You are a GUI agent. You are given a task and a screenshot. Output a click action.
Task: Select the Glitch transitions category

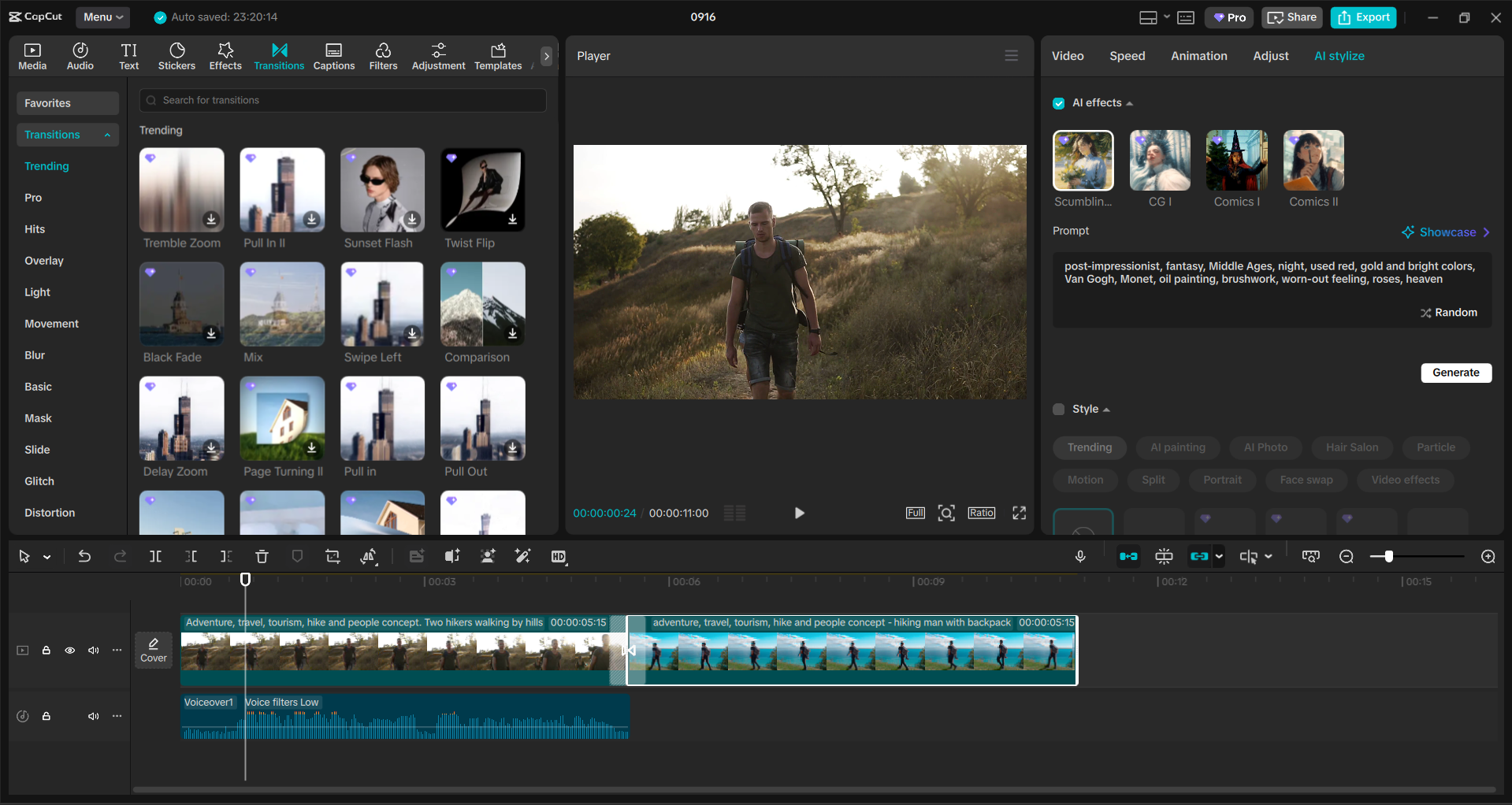(x=39, y=481)
